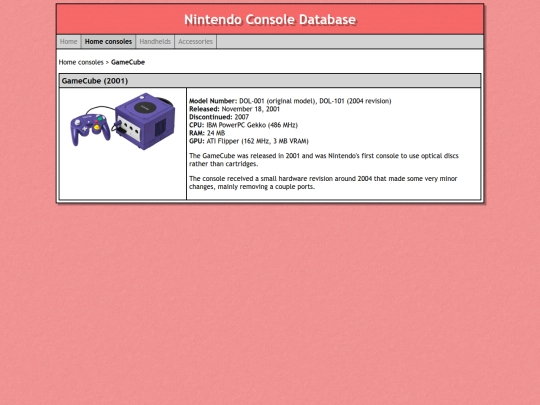Click the paragraph about the 2004 hardware revision
Image resolution: width=540 pixels, height=405 pixels.
[x=323, y=183]
